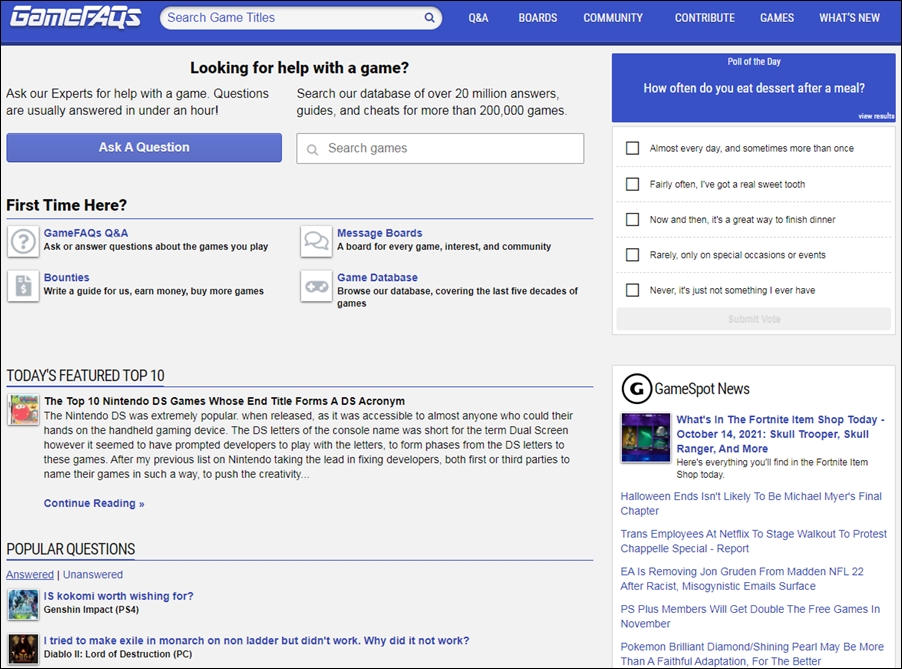The image size is (902, 669).
Task: Open the Games menu
Action: (x=777, y=18)
